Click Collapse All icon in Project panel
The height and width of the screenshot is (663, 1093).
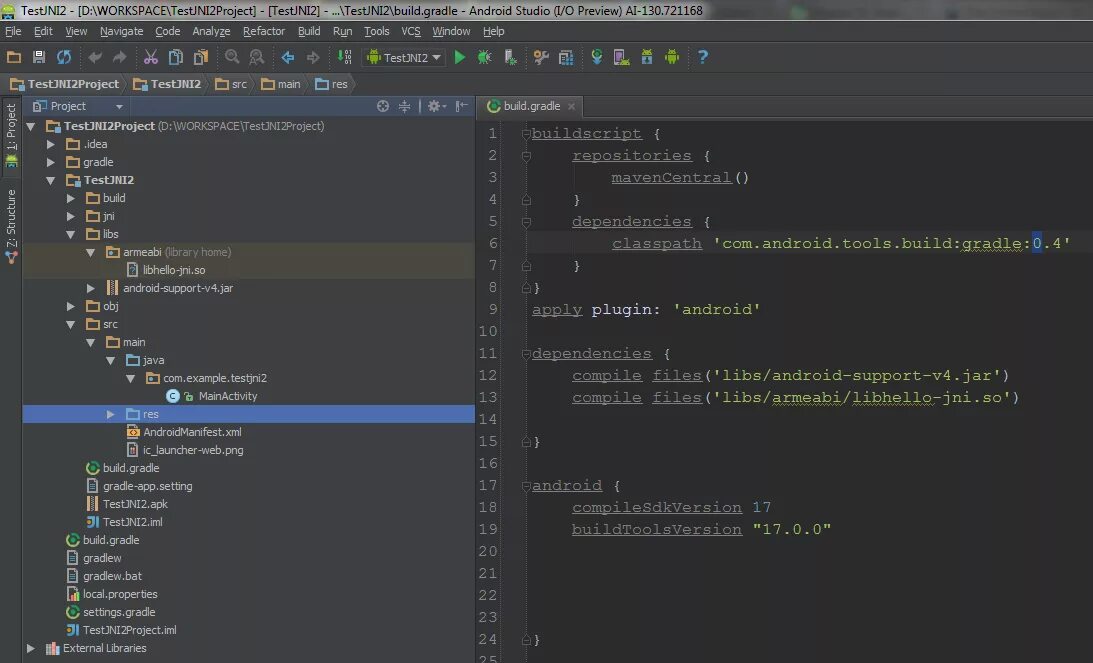(x=404, y=106)
